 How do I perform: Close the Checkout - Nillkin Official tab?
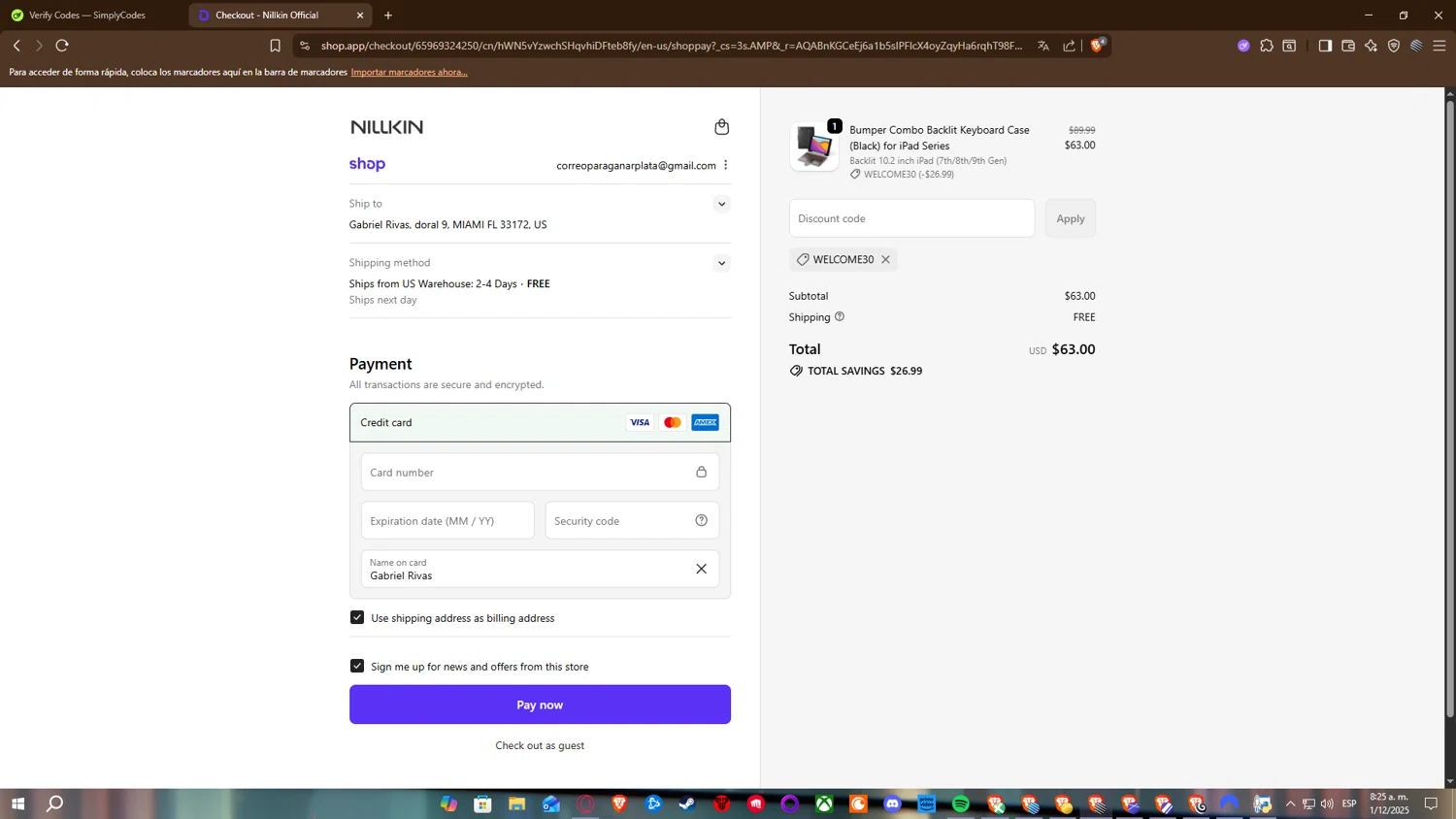[x=360, y=16]
